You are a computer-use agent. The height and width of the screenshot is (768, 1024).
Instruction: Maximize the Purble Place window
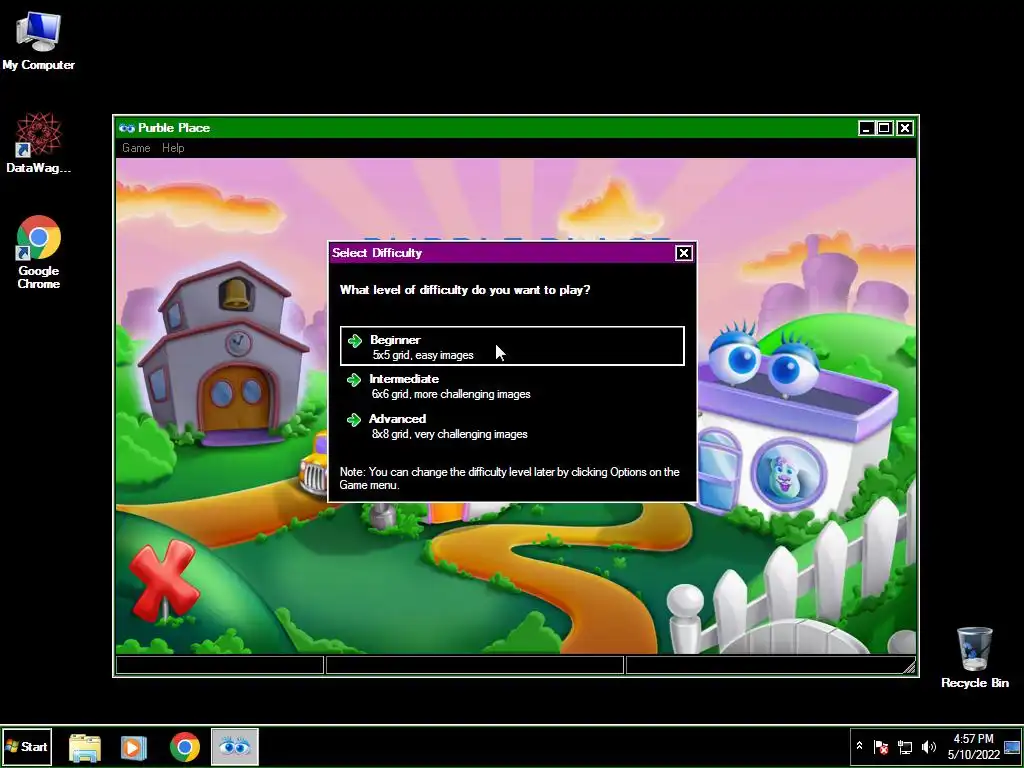point(884,128)
